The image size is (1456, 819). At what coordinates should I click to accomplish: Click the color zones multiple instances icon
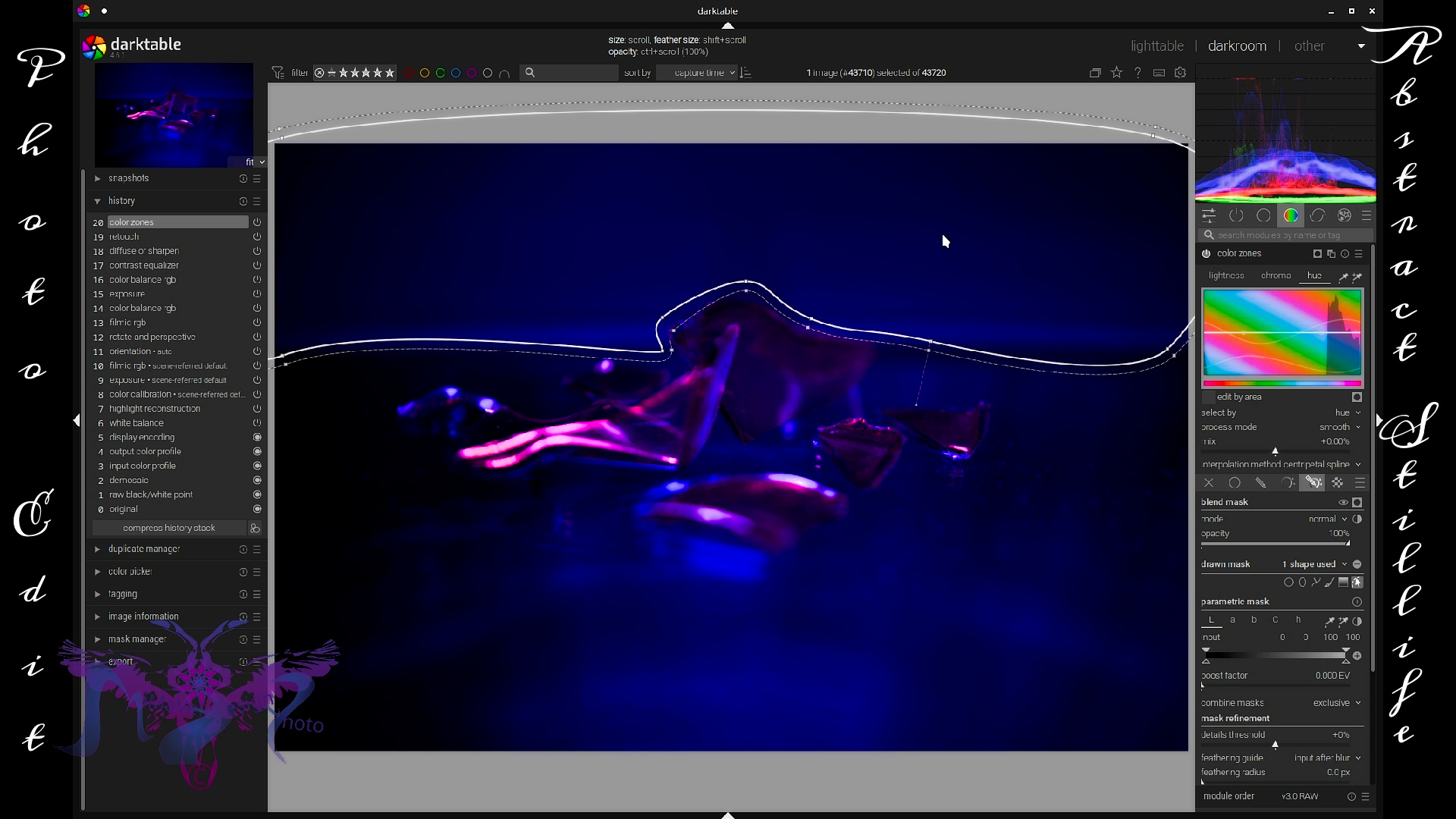click(1331, 254)
